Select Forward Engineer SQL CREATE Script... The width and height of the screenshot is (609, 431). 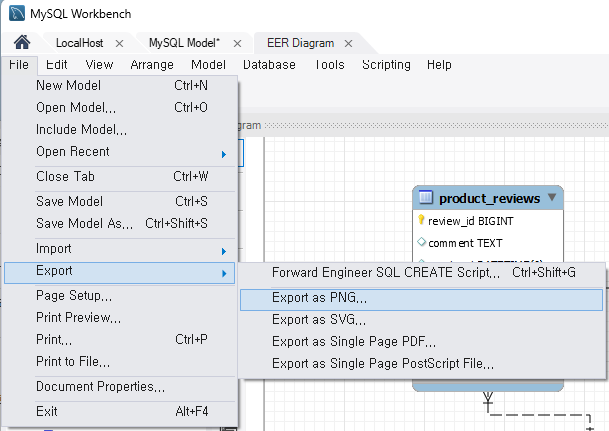coord(421,273)
